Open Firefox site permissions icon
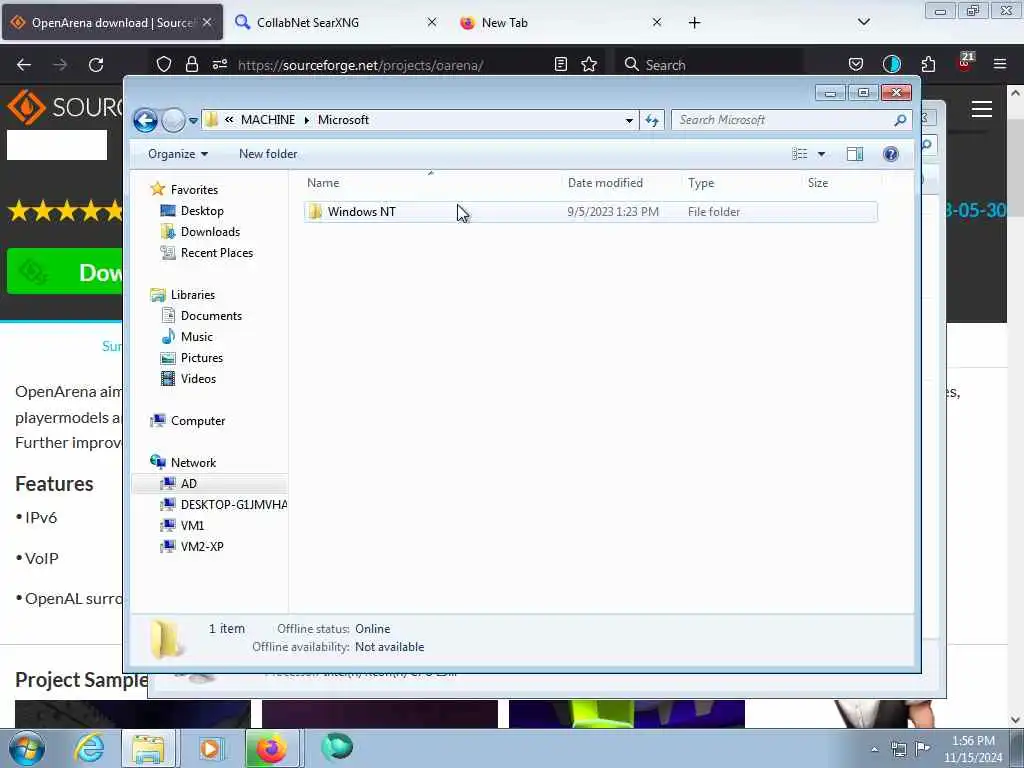1024x768 pixels. click(219, 65)
